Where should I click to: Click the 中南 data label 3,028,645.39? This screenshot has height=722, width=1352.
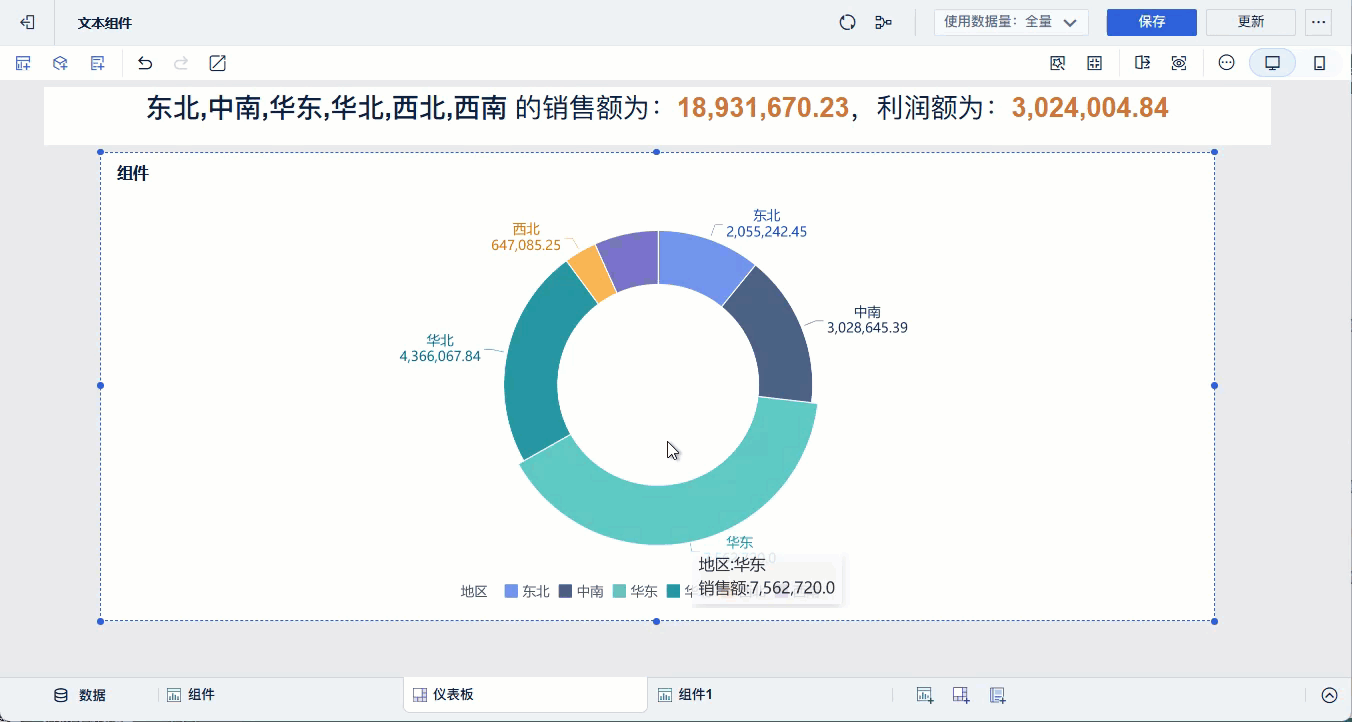(x=867, y=327)
